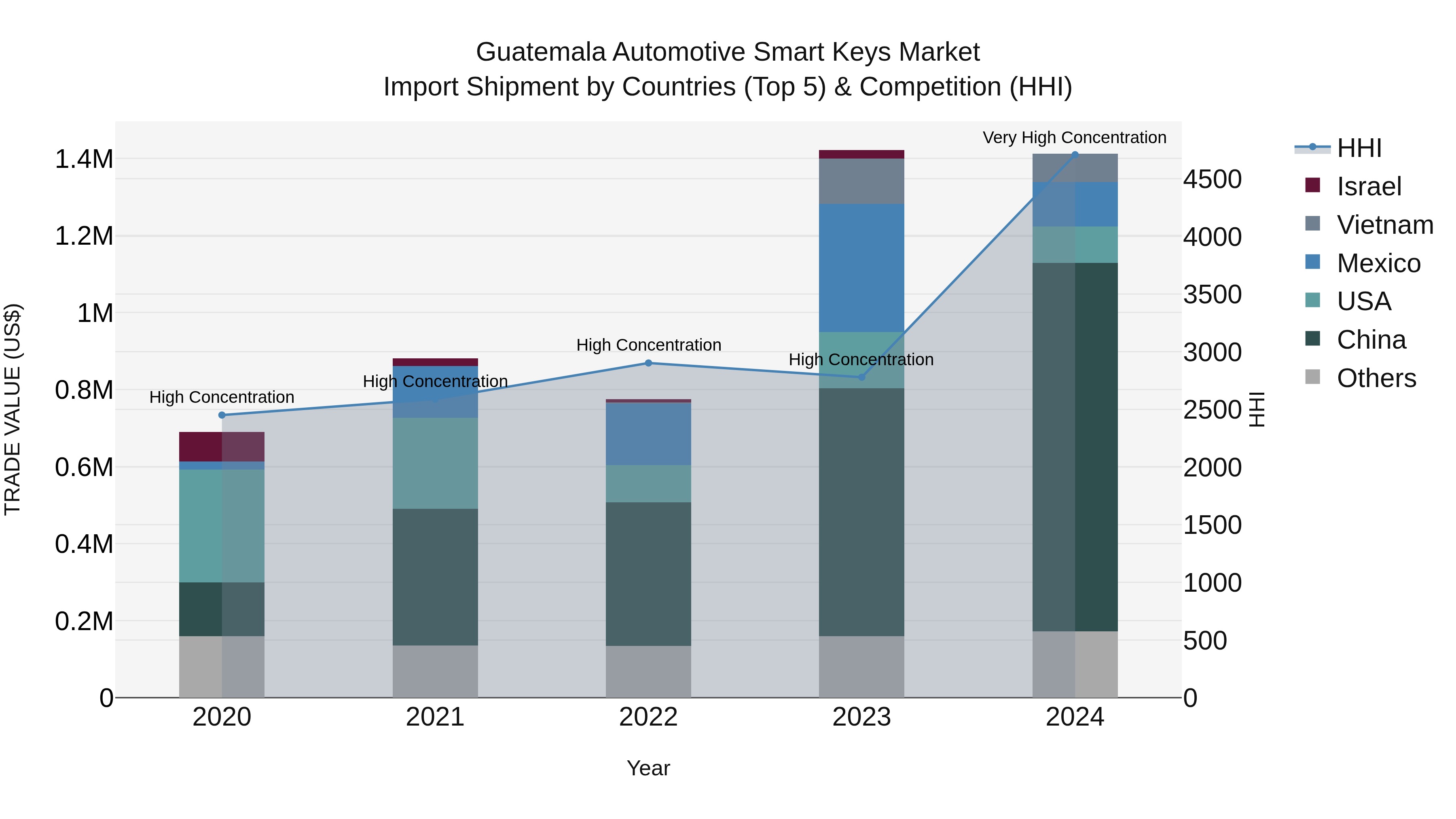This screenshot has height=819, width=1456.
Task: Select the USA segment in the 2021 bar
Action: pyautogui.click(x=435, y=463)
